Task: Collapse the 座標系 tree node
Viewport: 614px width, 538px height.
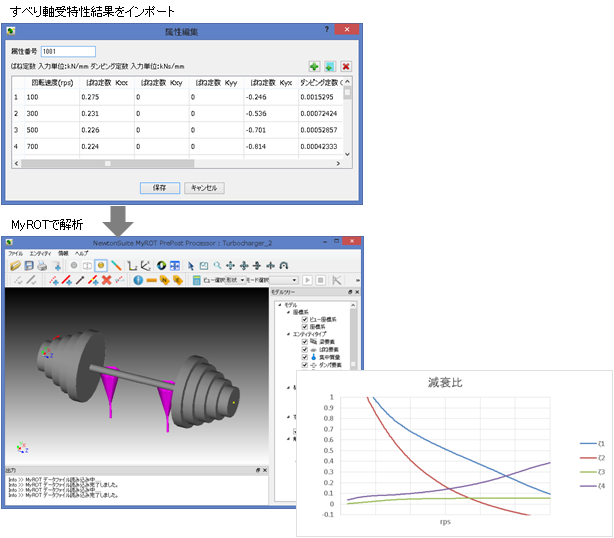Action: click(x=288, y=312)
